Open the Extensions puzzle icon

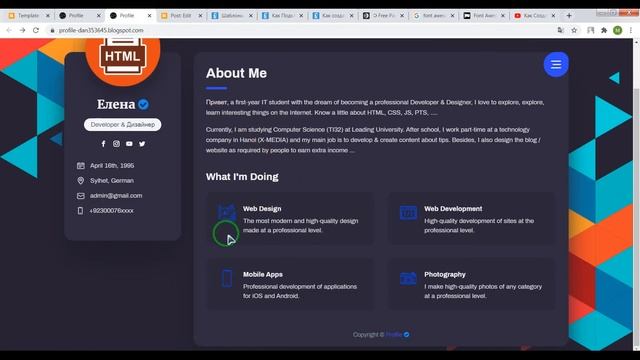[x=604, y=30]
